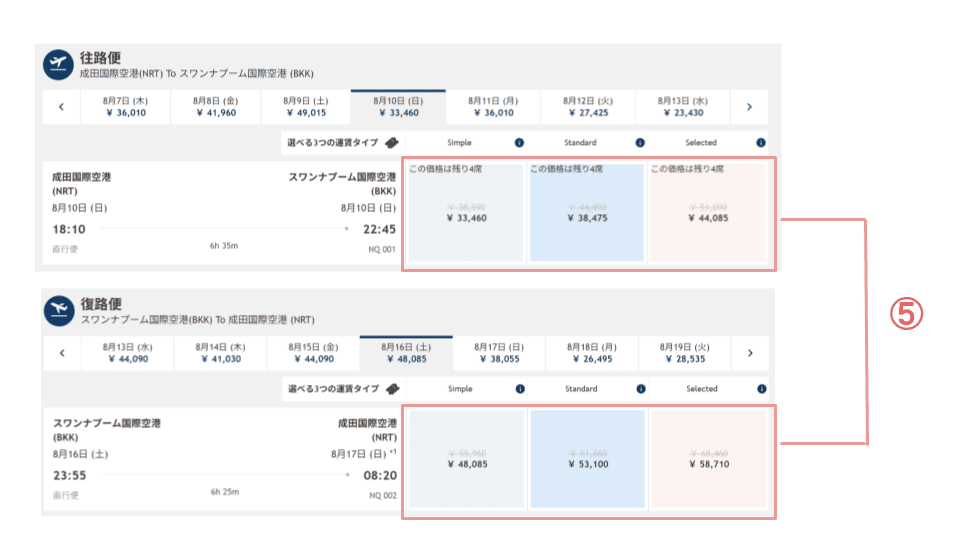Open Selected fare info icon in outbound section
The image size is (960, 540).
760,143
